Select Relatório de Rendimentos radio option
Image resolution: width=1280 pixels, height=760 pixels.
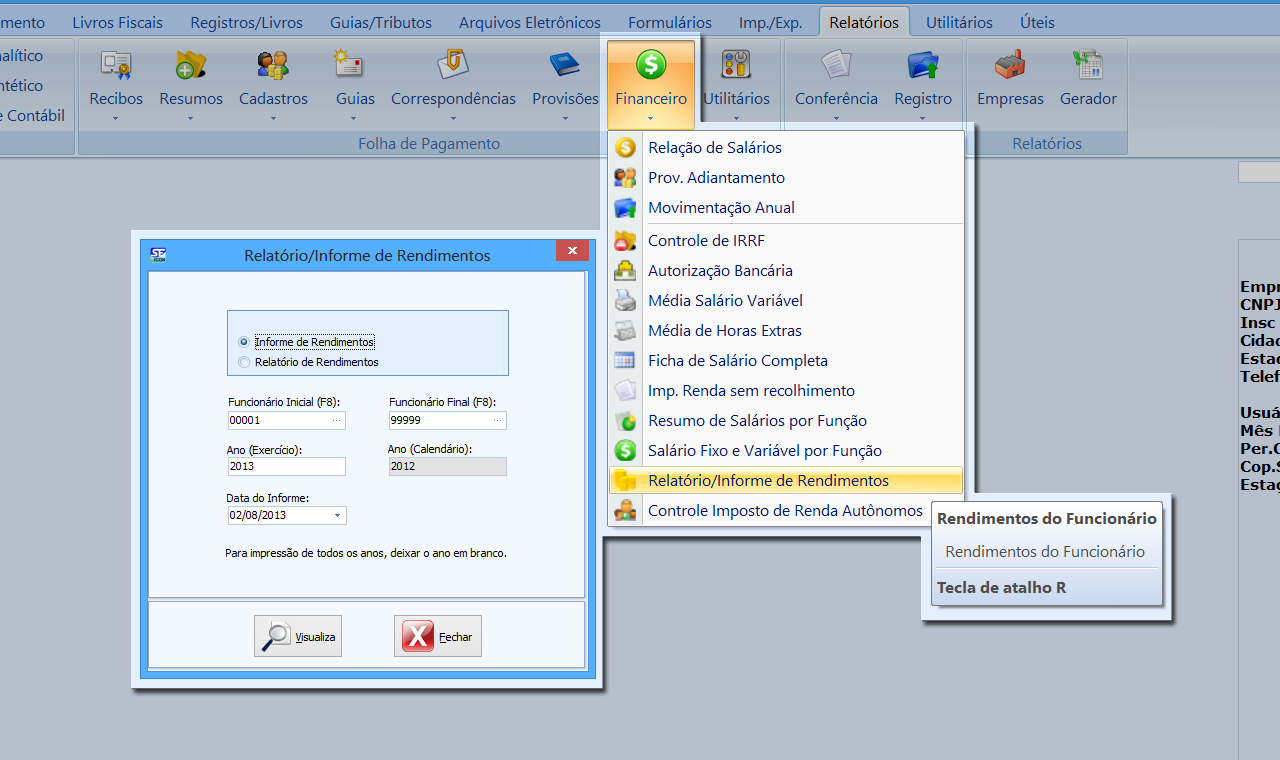pos(244,362)
